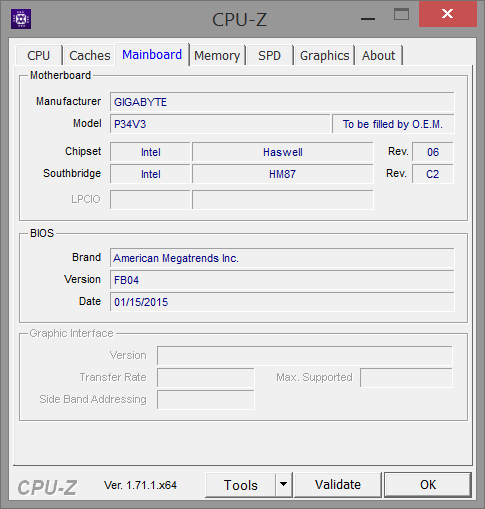Close the CPU-Z window
The image size is (485, 509).
[x=447, y=14]
